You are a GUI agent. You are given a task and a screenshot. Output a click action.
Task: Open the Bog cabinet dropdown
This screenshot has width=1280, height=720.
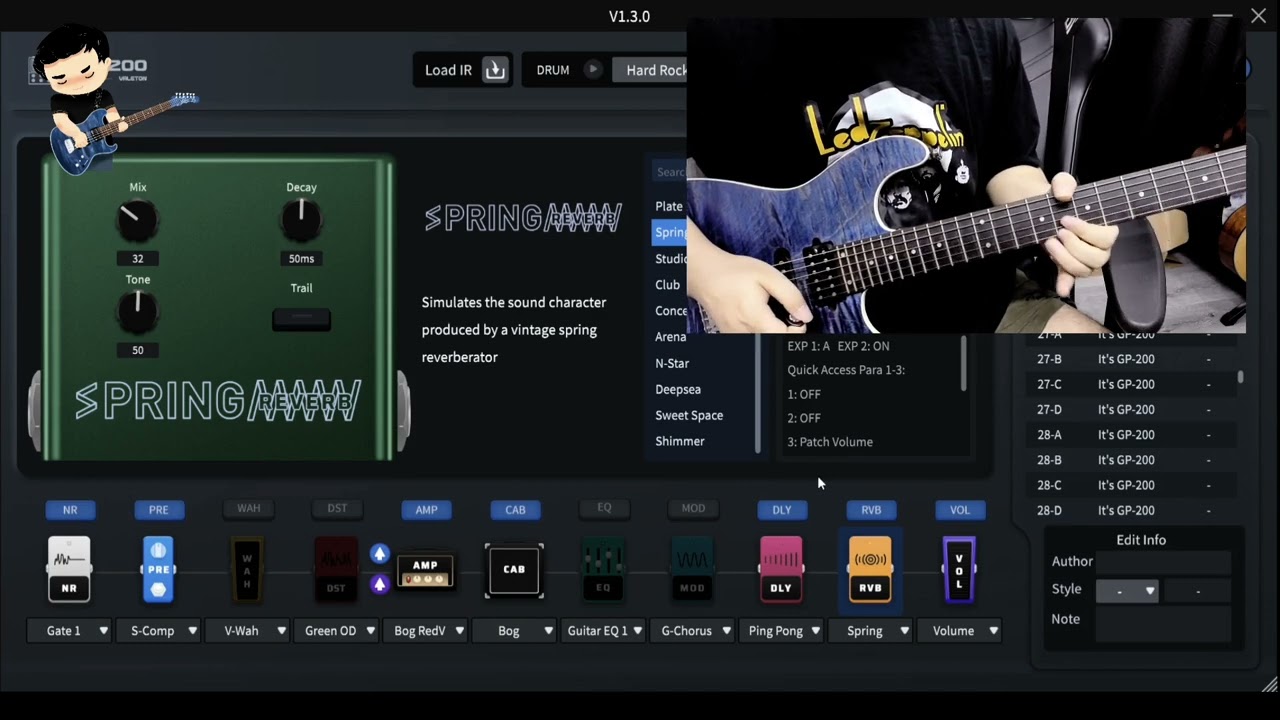pos(515,631)
